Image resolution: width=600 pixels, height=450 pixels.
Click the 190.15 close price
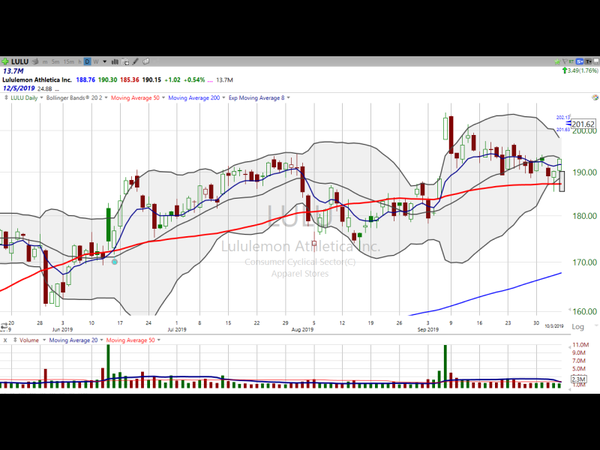click(x=152, y=80)
